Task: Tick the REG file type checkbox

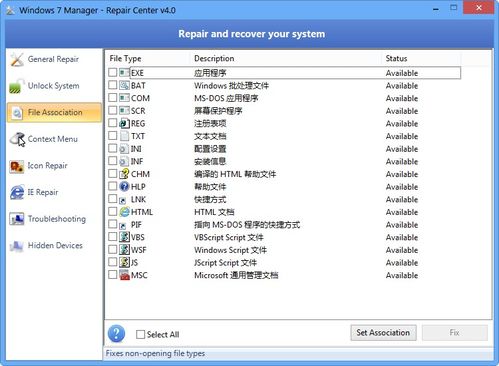Action: coord(113,123)
